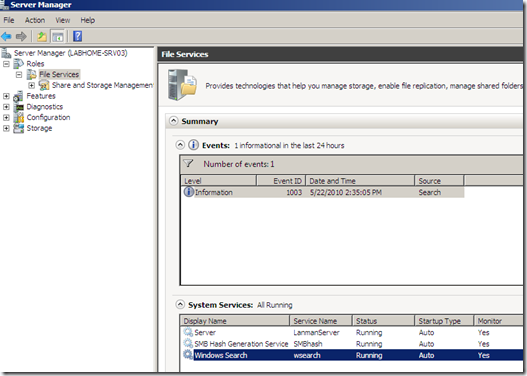527x376 pixels.
Task: Click the Storage node icon
Action: 18,128
